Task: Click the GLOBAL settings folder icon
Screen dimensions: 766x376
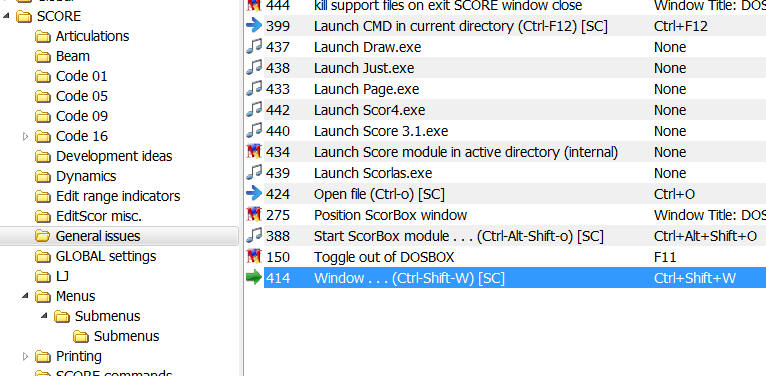Action: [43, 257]
